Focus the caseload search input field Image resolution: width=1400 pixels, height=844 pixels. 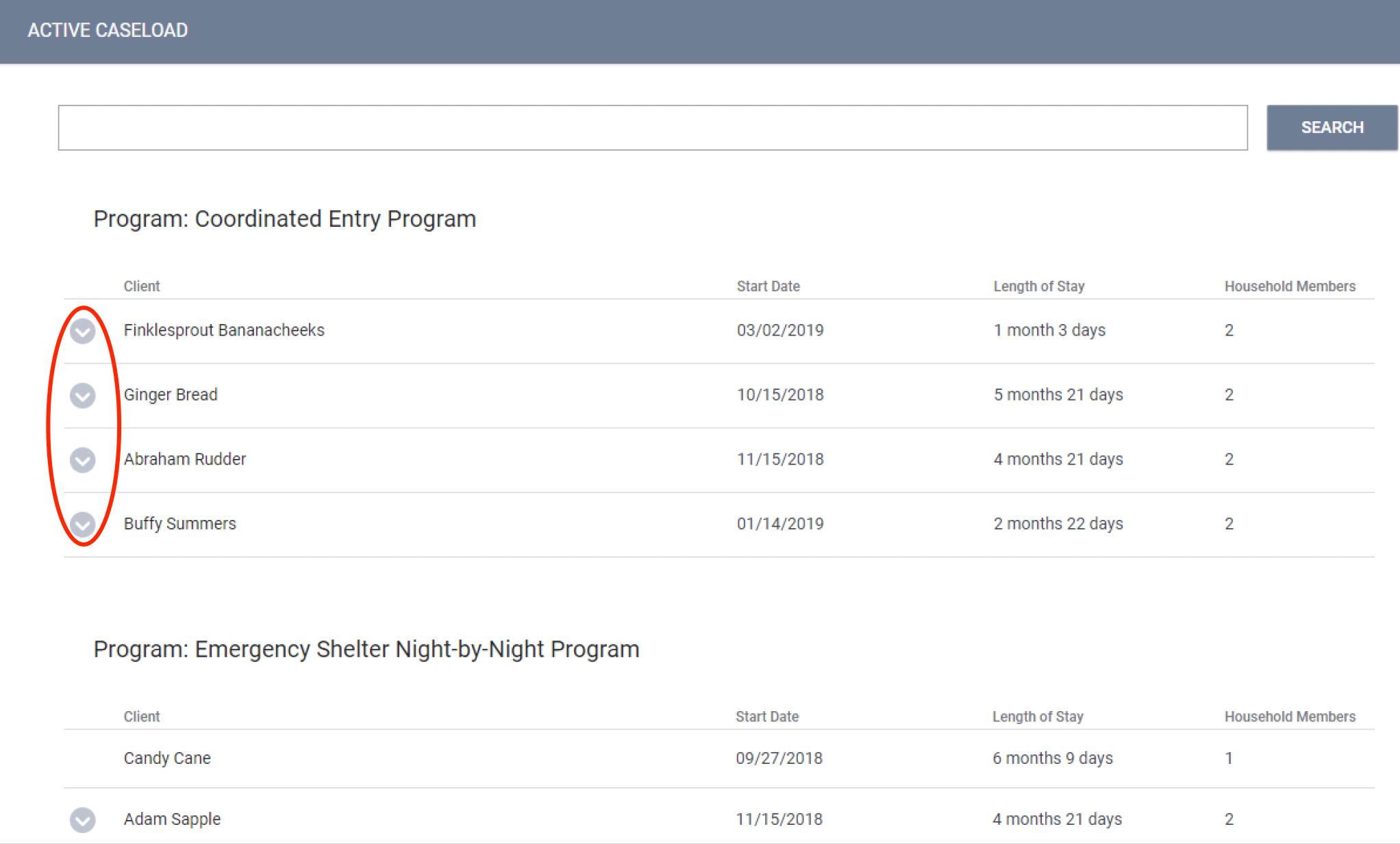point(652,127)
